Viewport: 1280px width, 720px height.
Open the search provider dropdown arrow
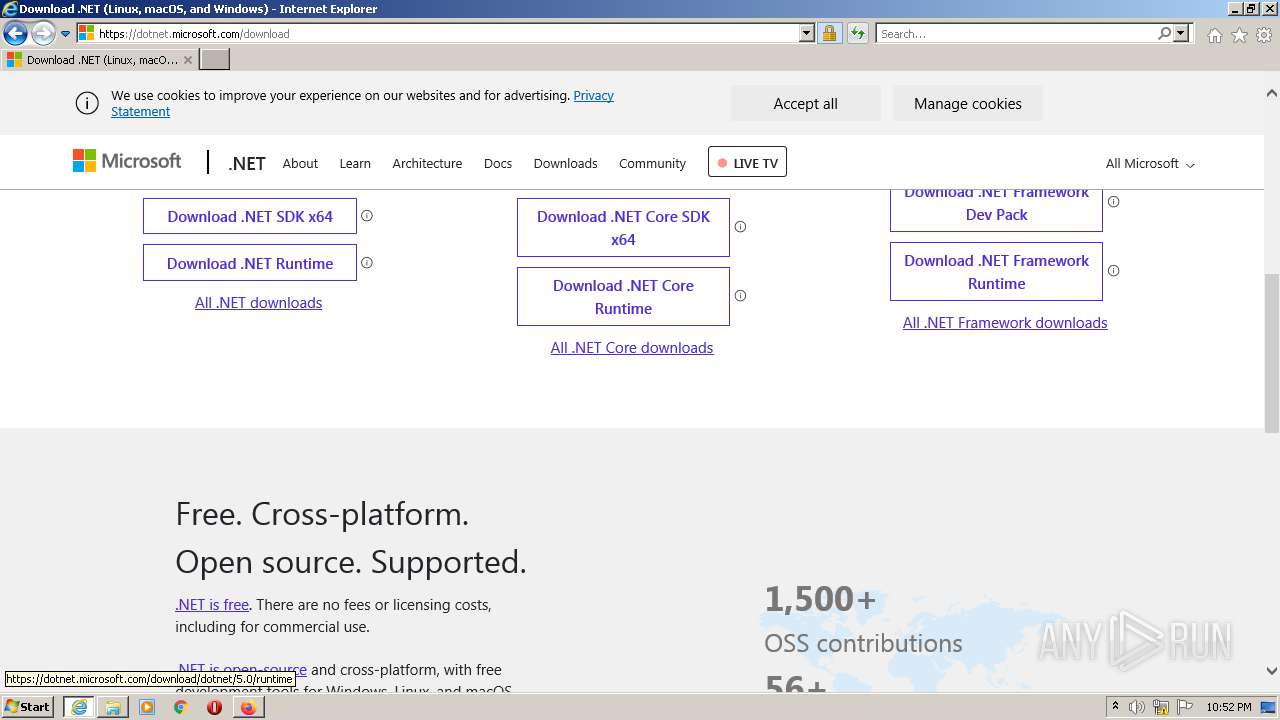pyautogui.click(x=1181, y=34)
